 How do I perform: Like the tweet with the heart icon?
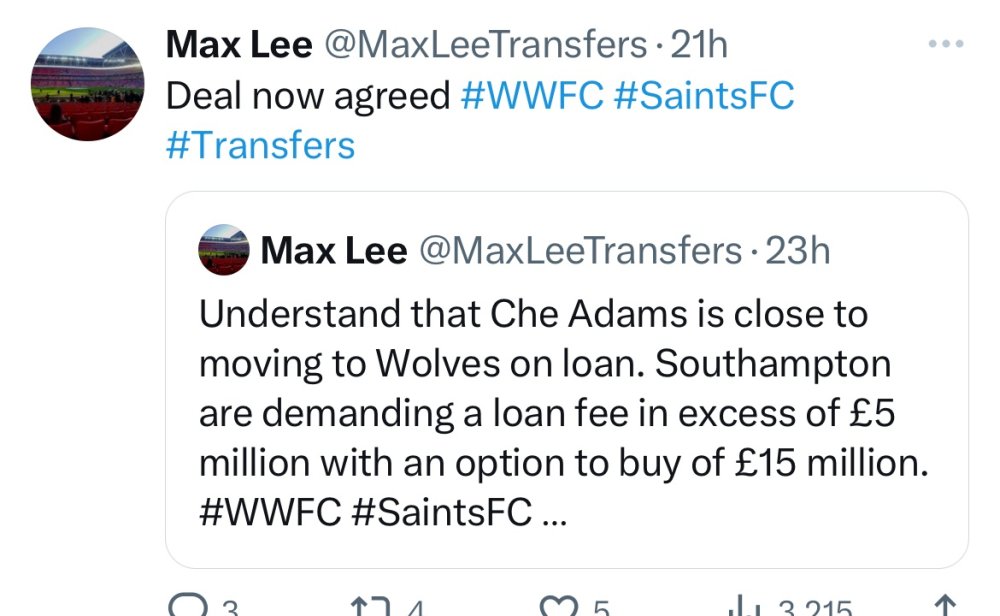pyautogui.click(x=558, y=607)
